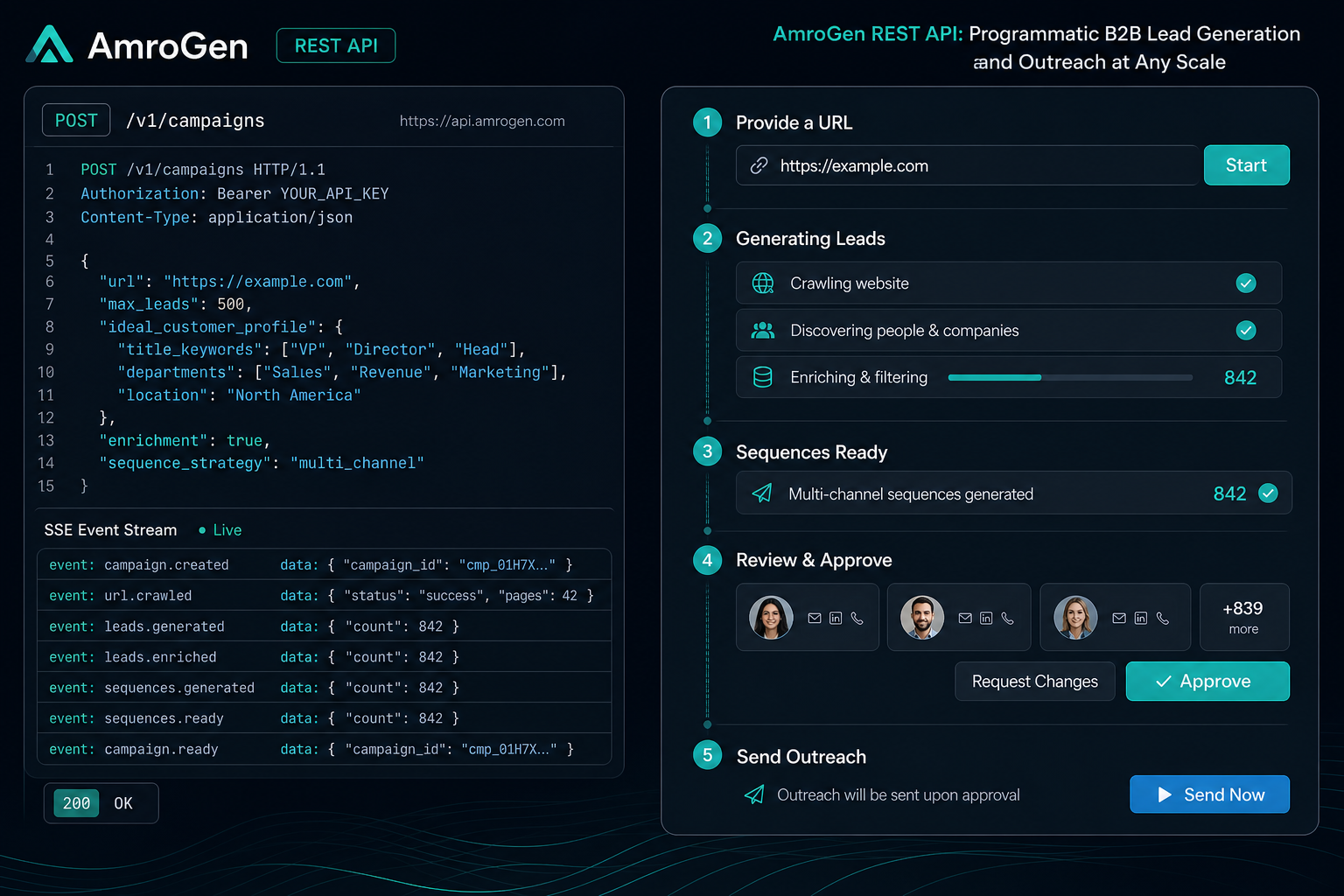Viewport: 1344px width, 896px height.
Task: Click the Enriching & filtering progress bar
Action: point(1070,378)
